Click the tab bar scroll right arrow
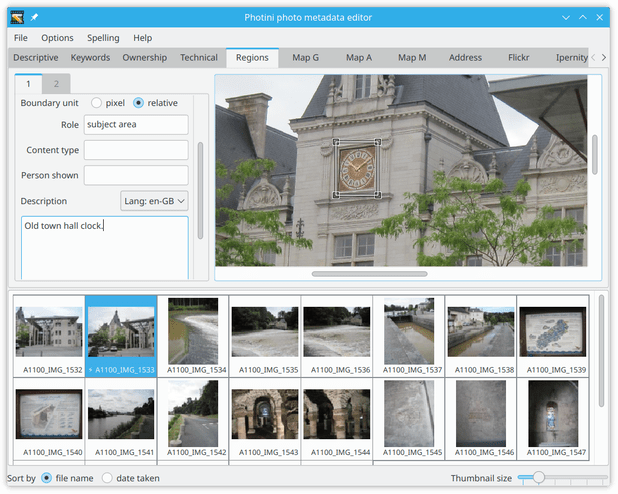618x494 pixels. 604,58
